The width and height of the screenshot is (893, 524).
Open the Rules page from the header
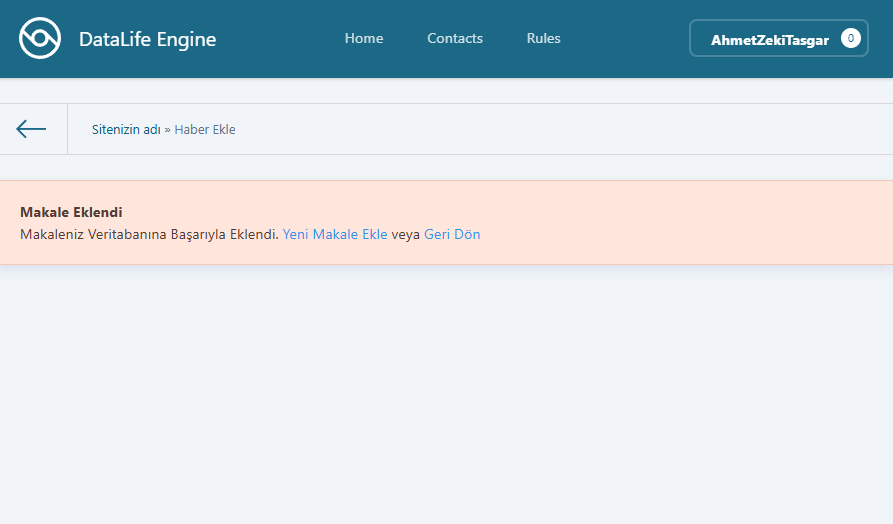point(543,39)
